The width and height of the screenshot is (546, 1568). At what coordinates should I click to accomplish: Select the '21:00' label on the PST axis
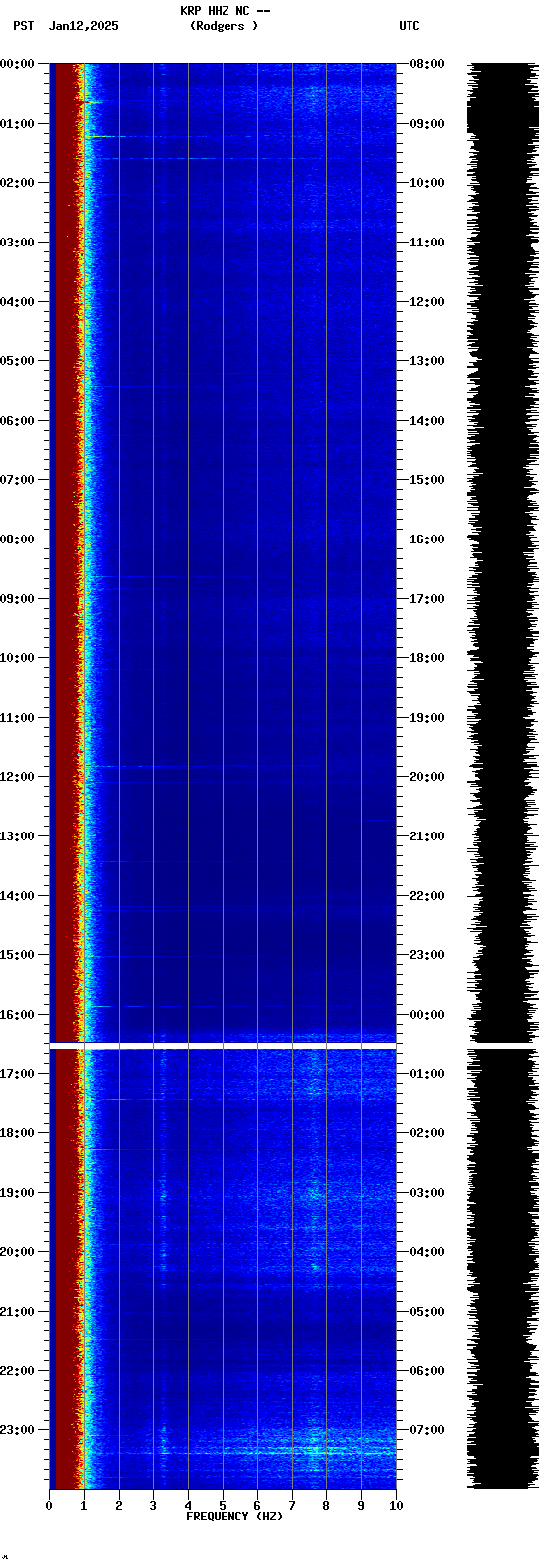pyautogui.click(x=17, y=1312)
